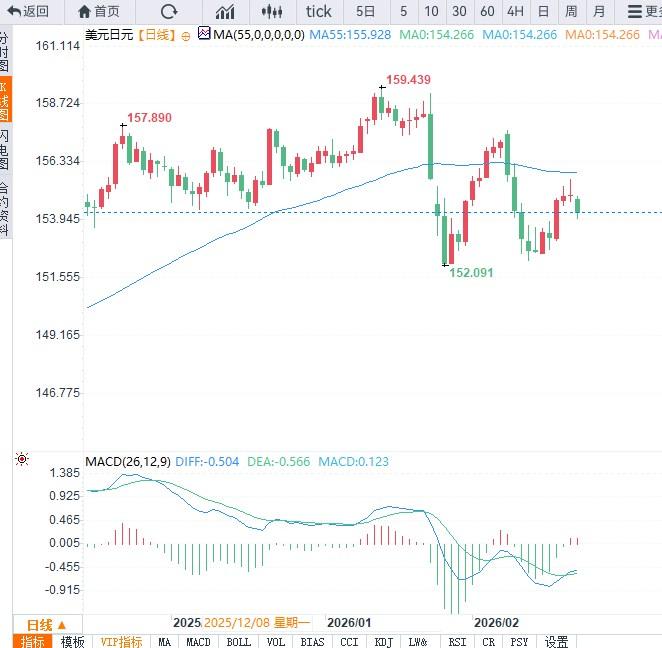This screenshot has width=662, height=648.
Task: Click the 152.091 low candle marker
Action: [x=446, y=264]
